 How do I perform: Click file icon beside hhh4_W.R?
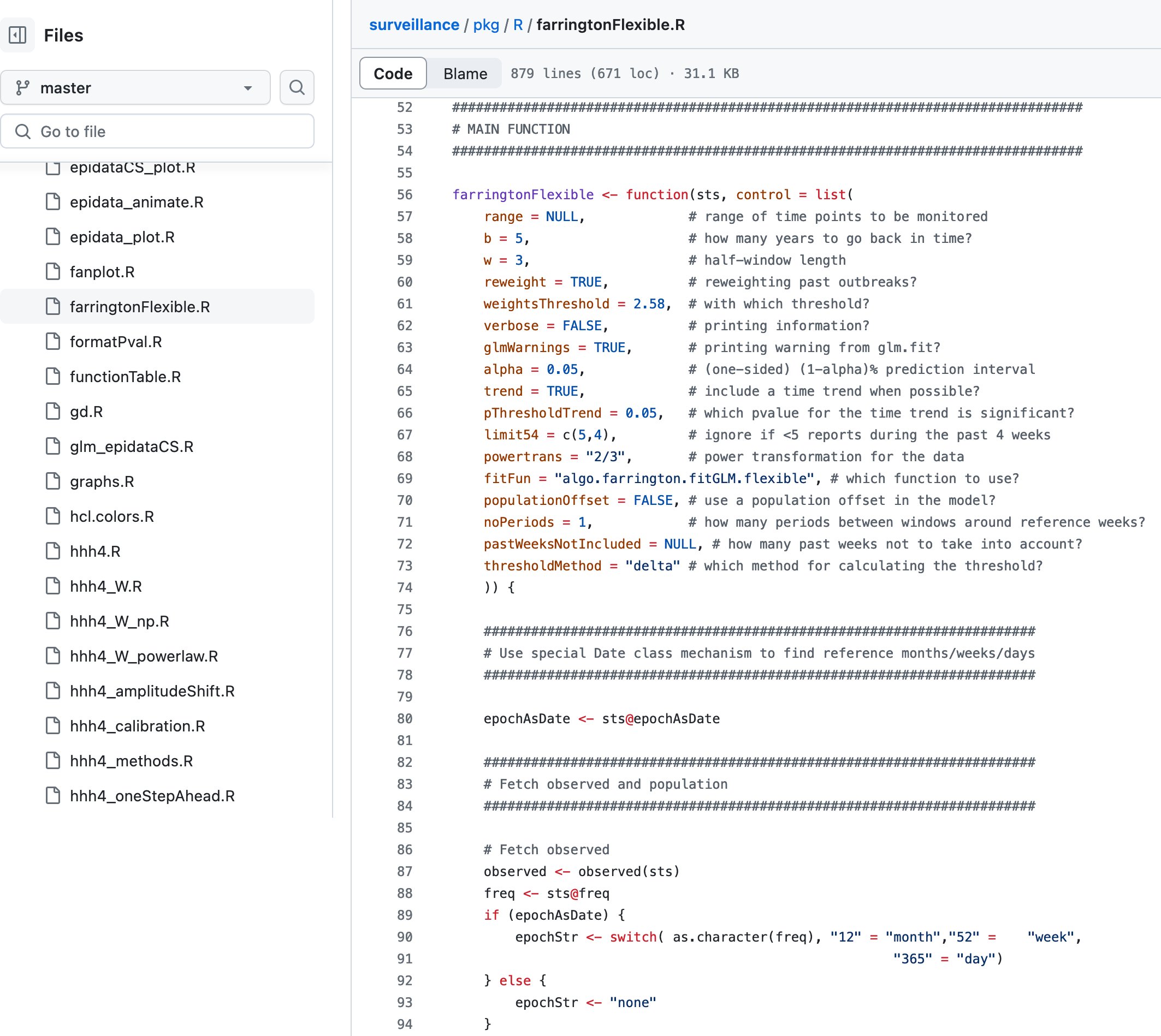[x=53, y=586]
